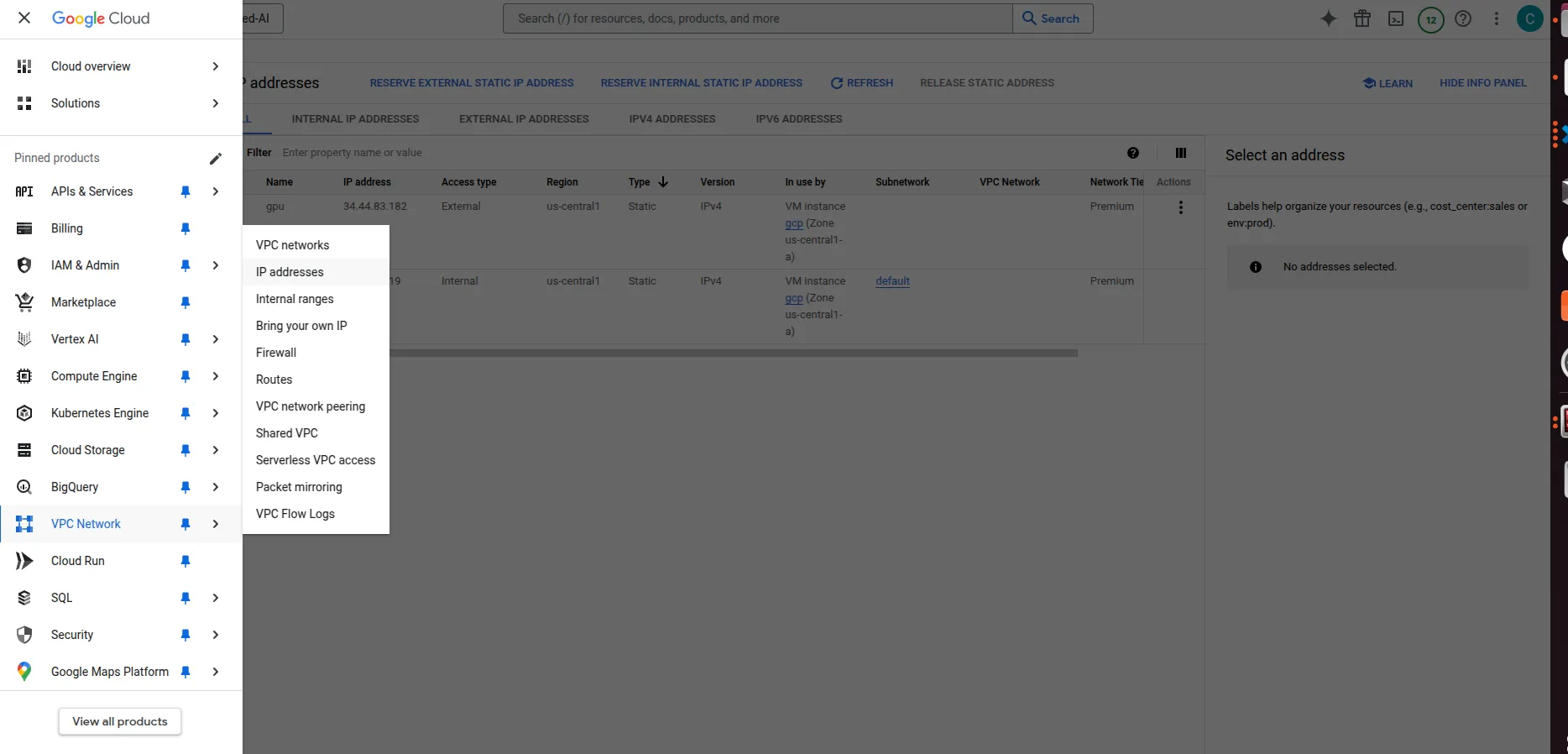The width and height of the screenshot is (1568, 754).
Task: Expand Vertex AI submenu chevron
Action: 216,339
